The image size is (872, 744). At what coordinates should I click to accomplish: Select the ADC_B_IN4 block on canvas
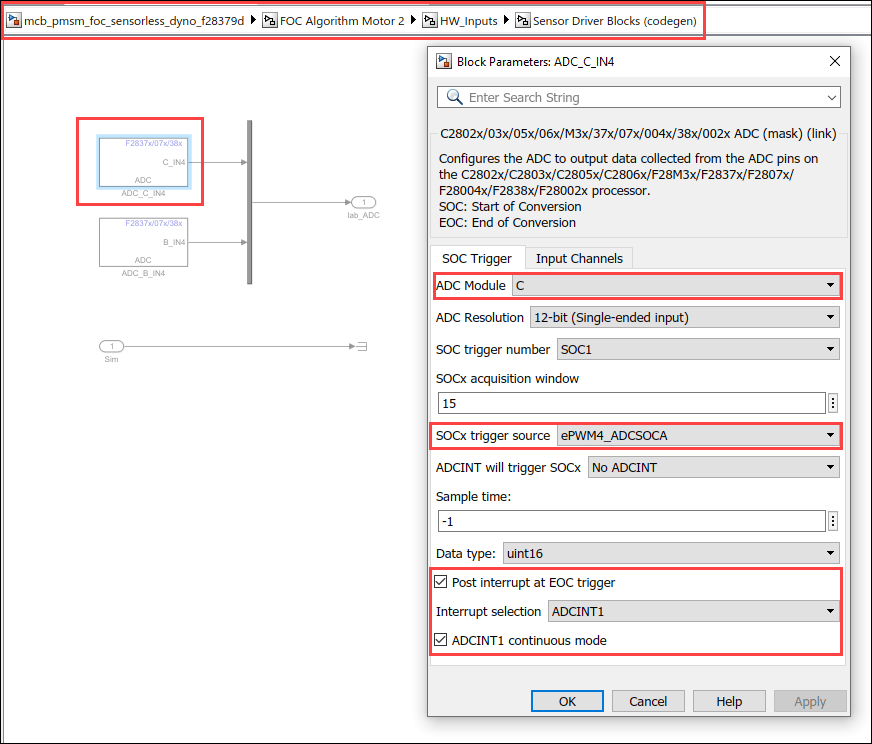(x=143, y=242)
